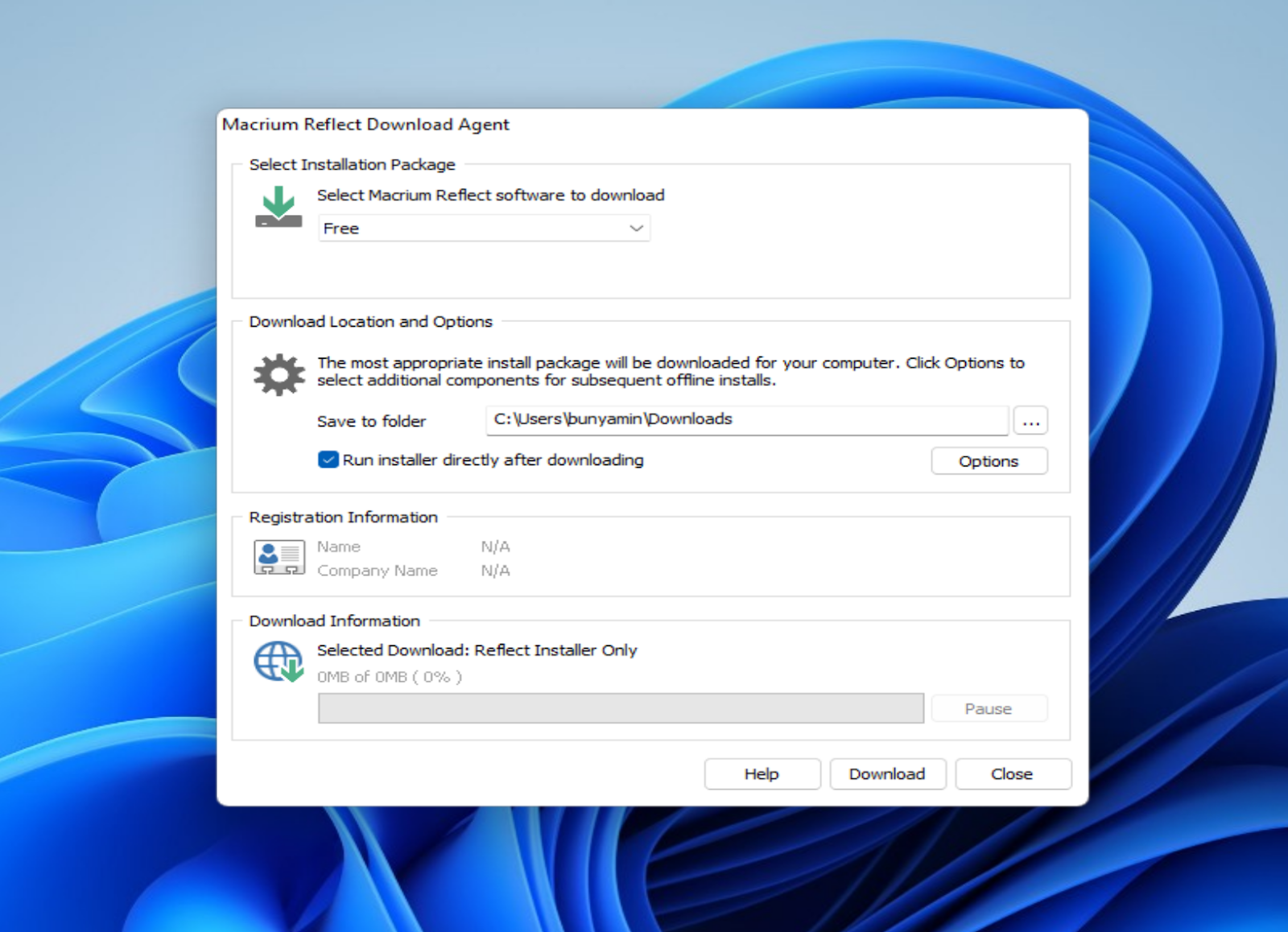Click the download progress bar

pos(621,708)
